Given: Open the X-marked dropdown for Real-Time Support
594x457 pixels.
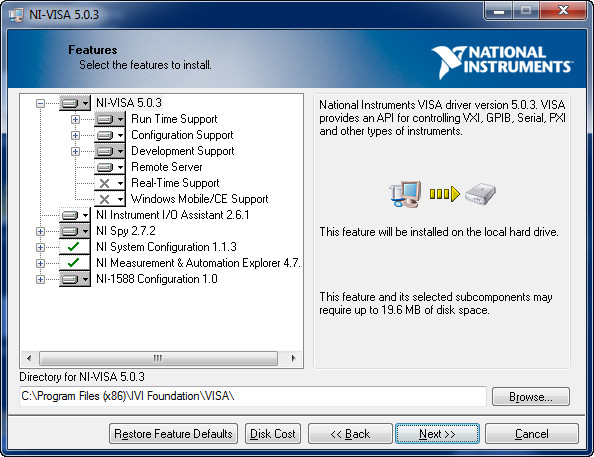Looking at the screenshot, I should pos(109,183).
